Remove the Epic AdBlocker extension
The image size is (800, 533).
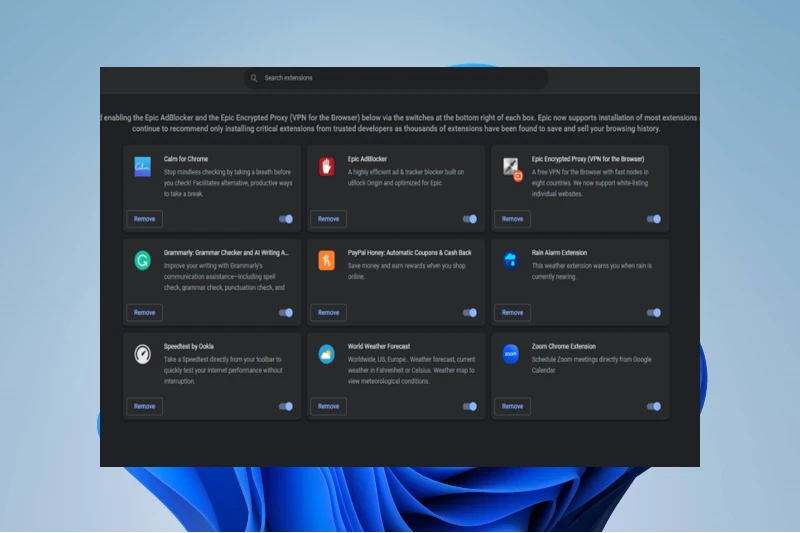tap(329, 219)
